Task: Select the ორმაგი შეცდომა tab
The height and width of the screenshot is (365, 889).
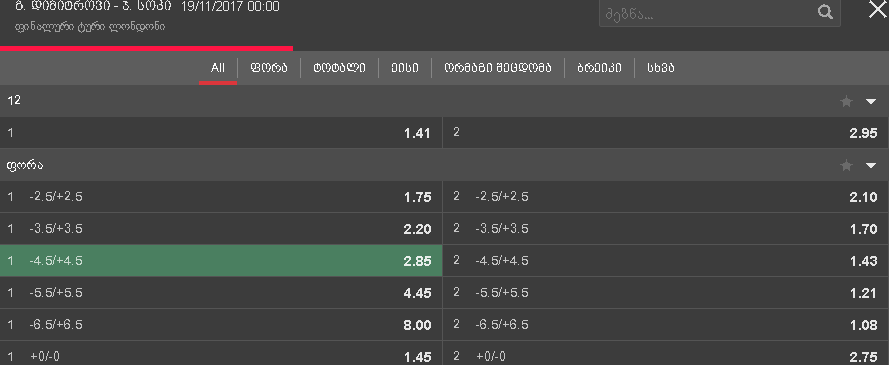Action: click(498, 68)
